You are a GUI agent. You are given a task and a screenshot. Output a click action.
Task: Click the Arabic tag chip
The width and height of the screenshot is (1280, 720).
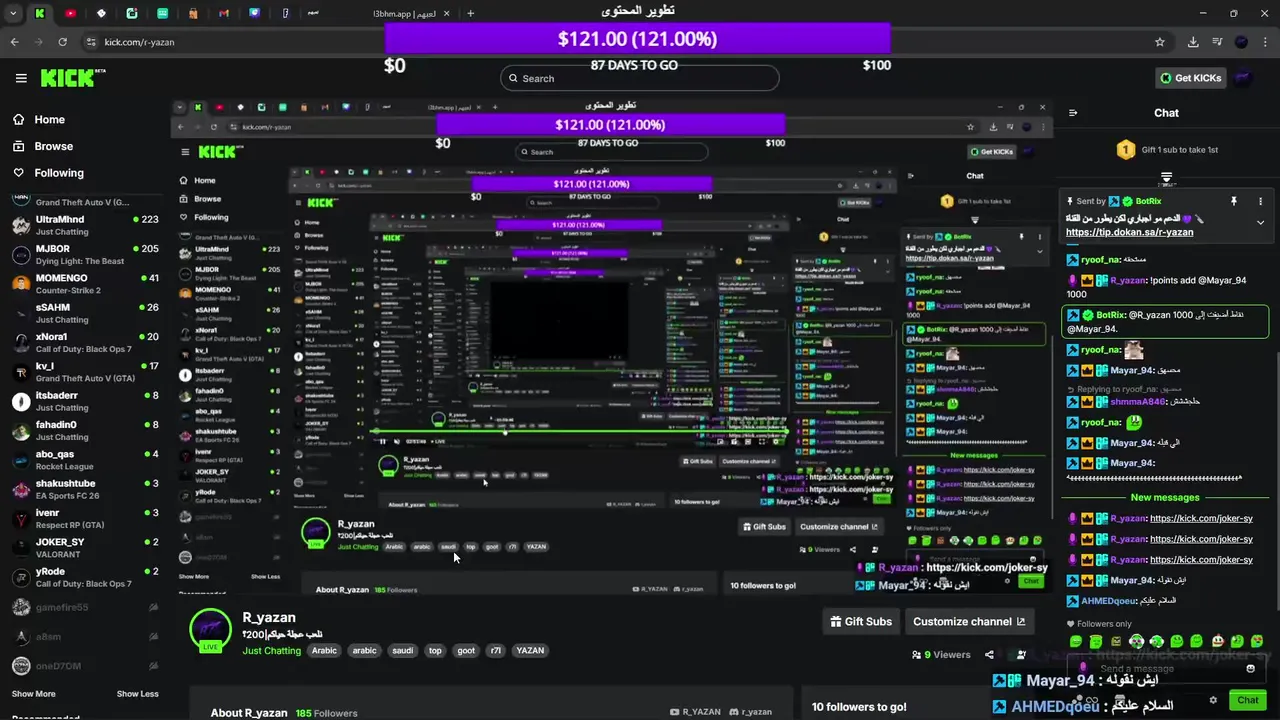324,650
